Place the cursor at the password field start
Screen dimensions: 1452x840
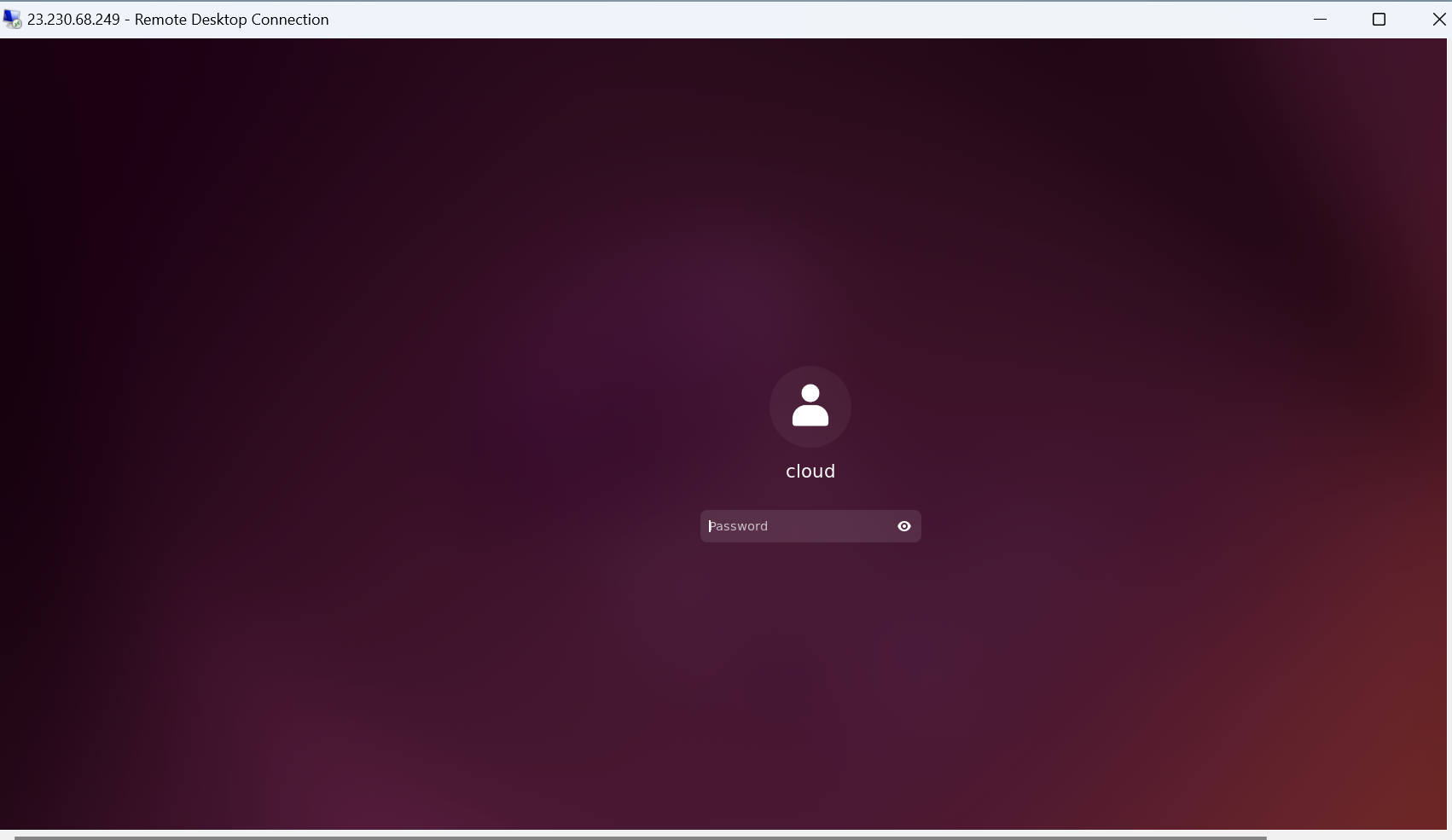click(710, 526)
